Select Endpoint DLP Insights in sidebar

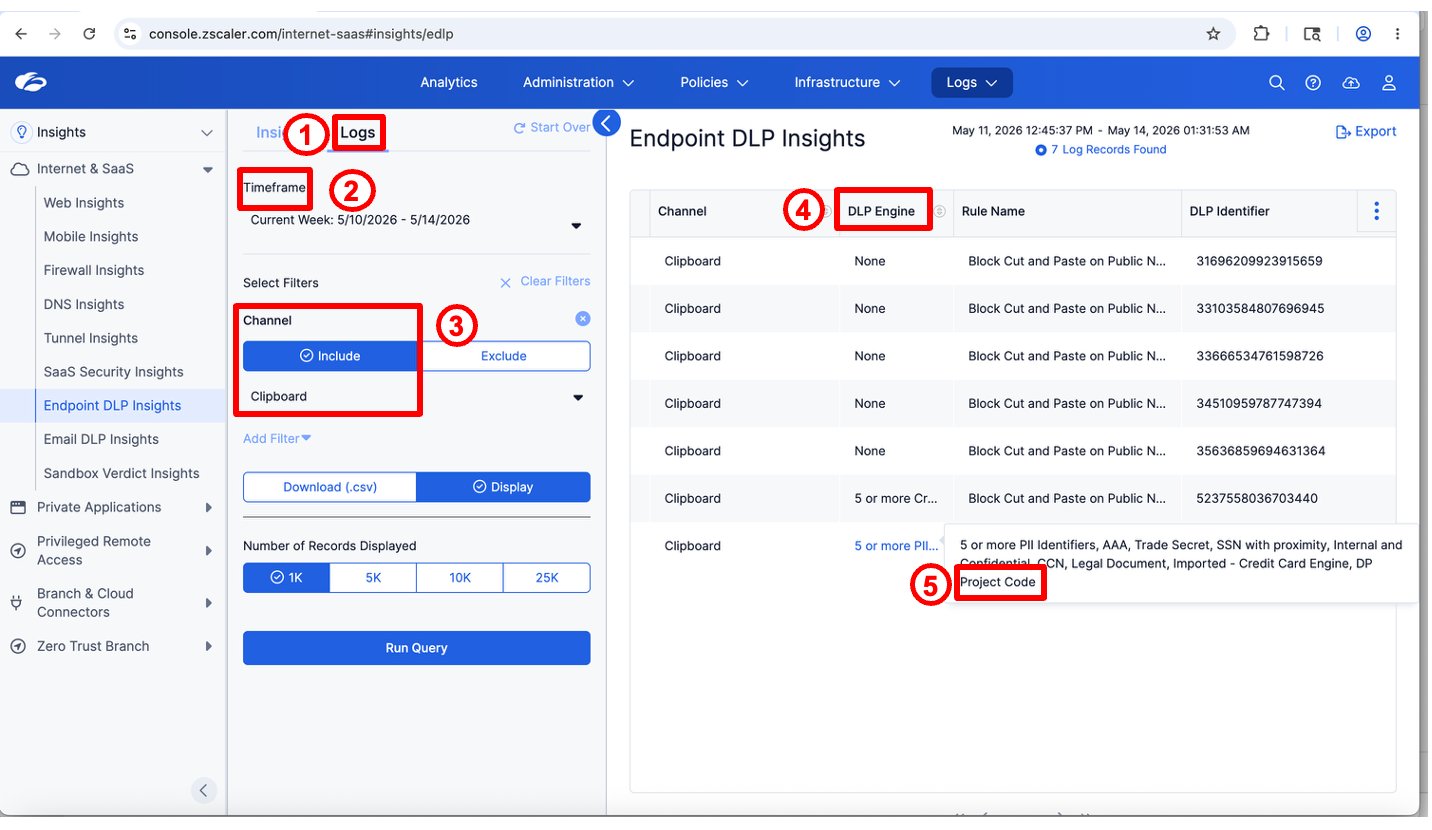(113, 405)
